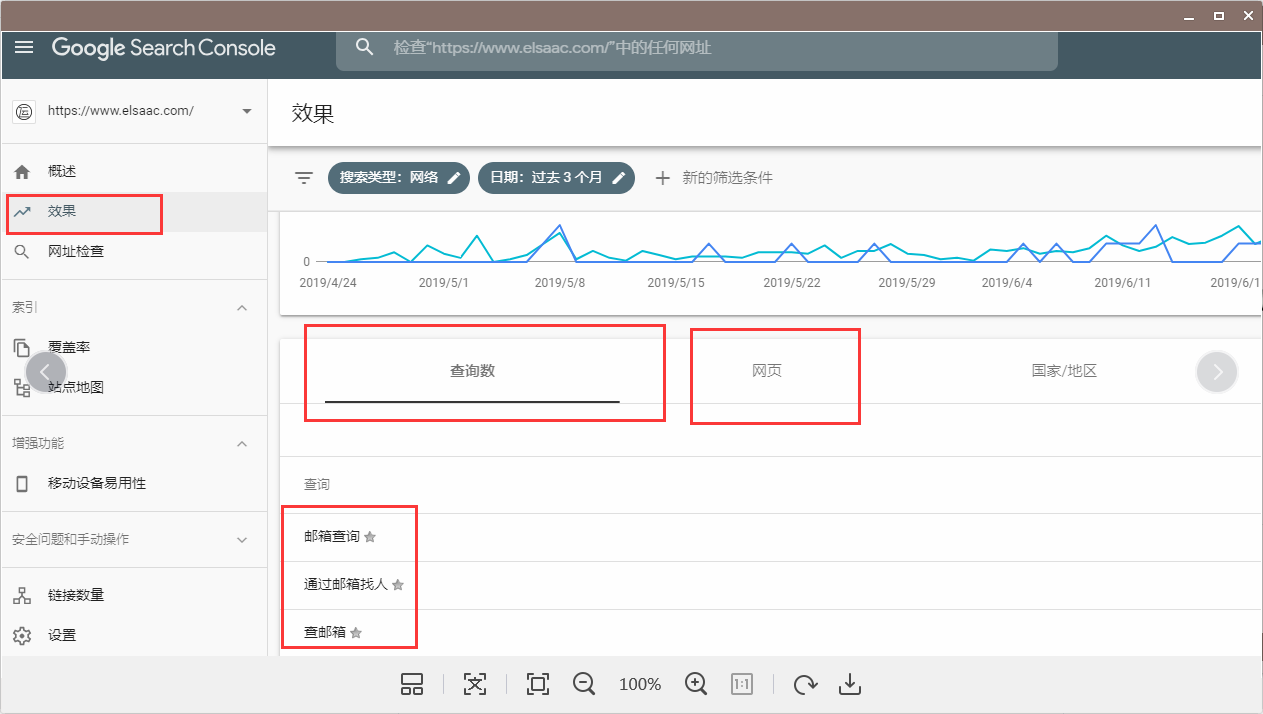This screenshot has width=1263, height=714.
Task: Click the pencil on 搜索类型 chip
Action: coord(454,178)
